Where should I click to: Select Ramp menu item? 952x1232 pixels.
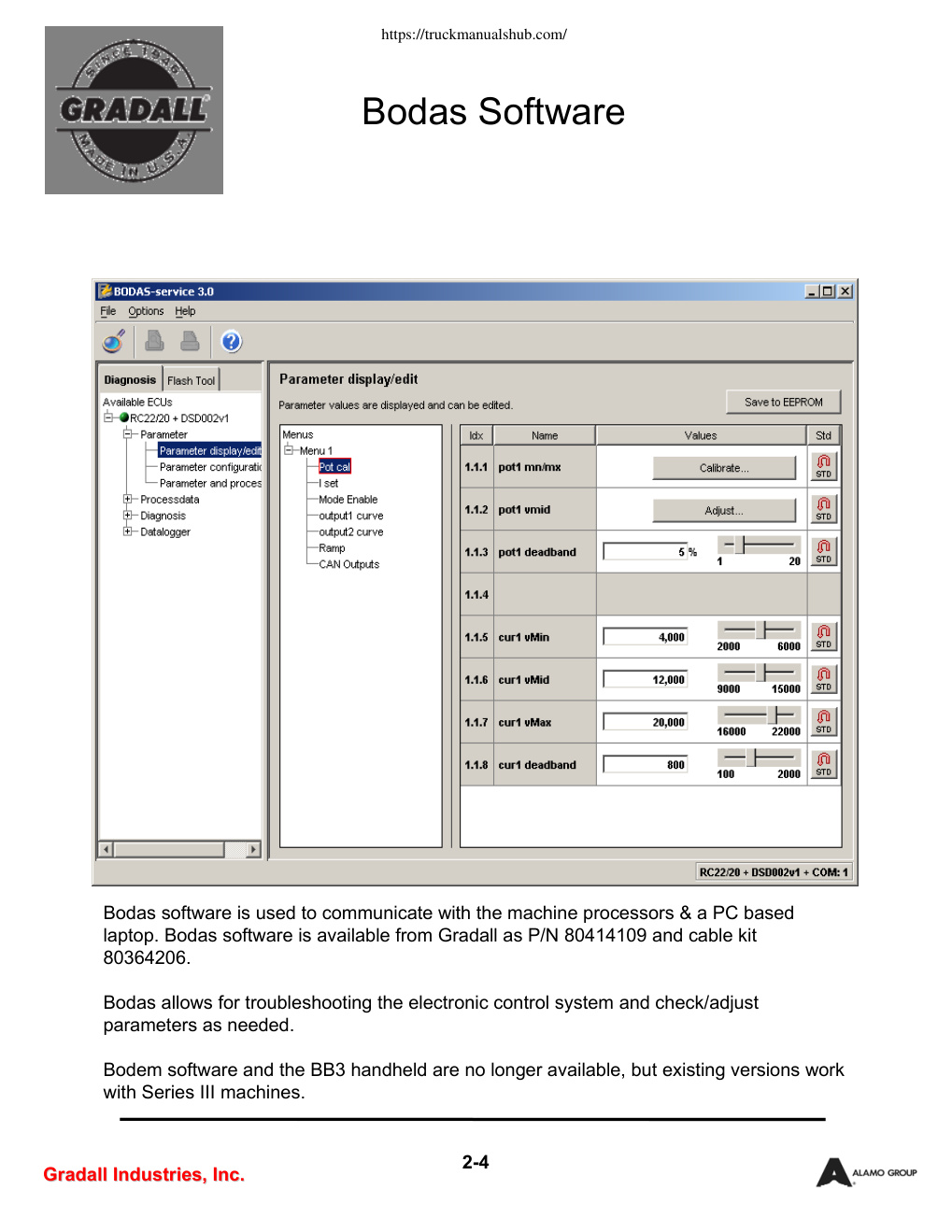[332, 548]
